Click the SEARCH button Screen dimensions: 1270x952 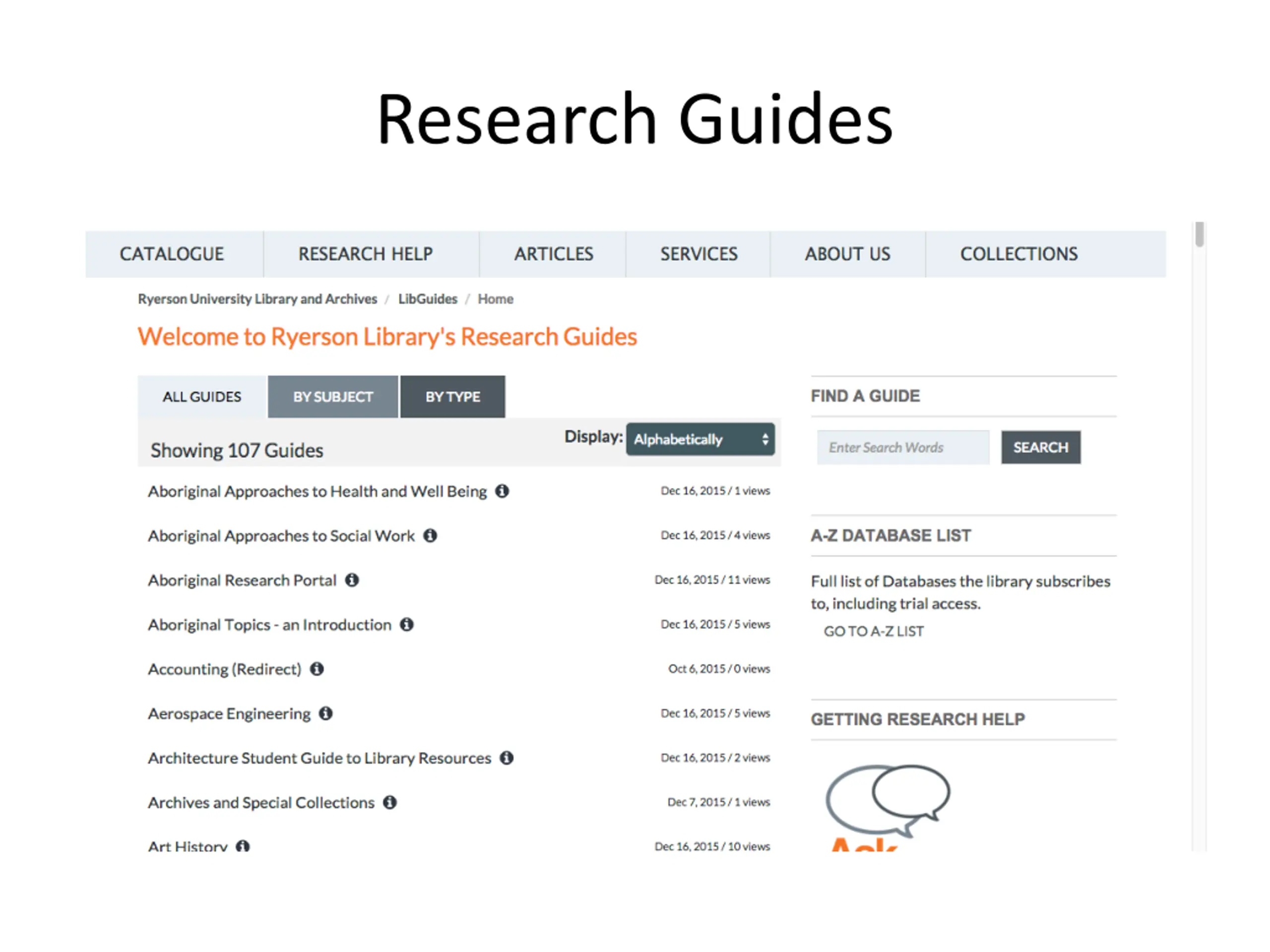point(1041,447)
